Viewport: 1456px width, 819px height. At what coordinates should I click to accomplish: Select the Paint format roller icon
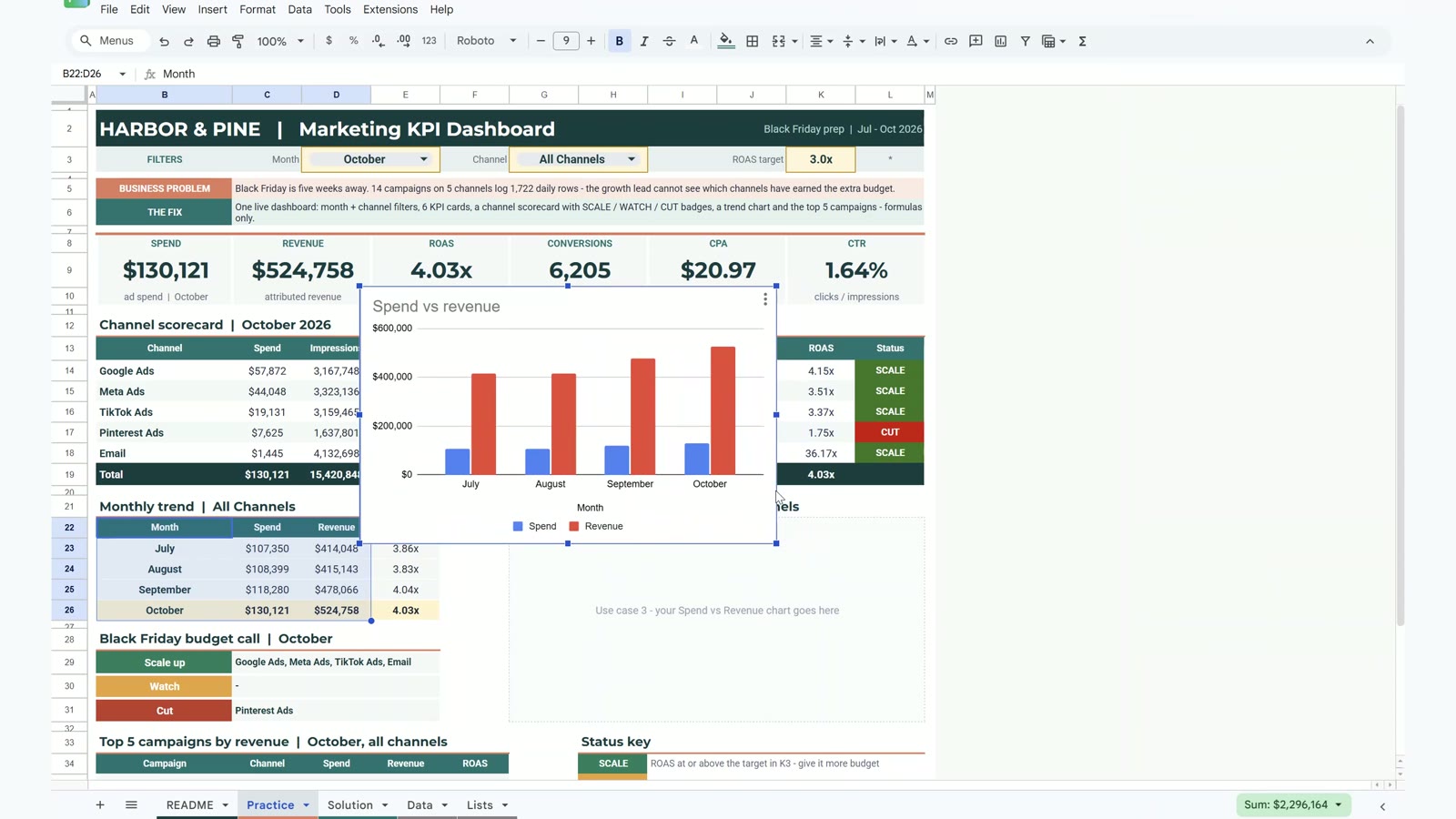(x=238, y=41)
